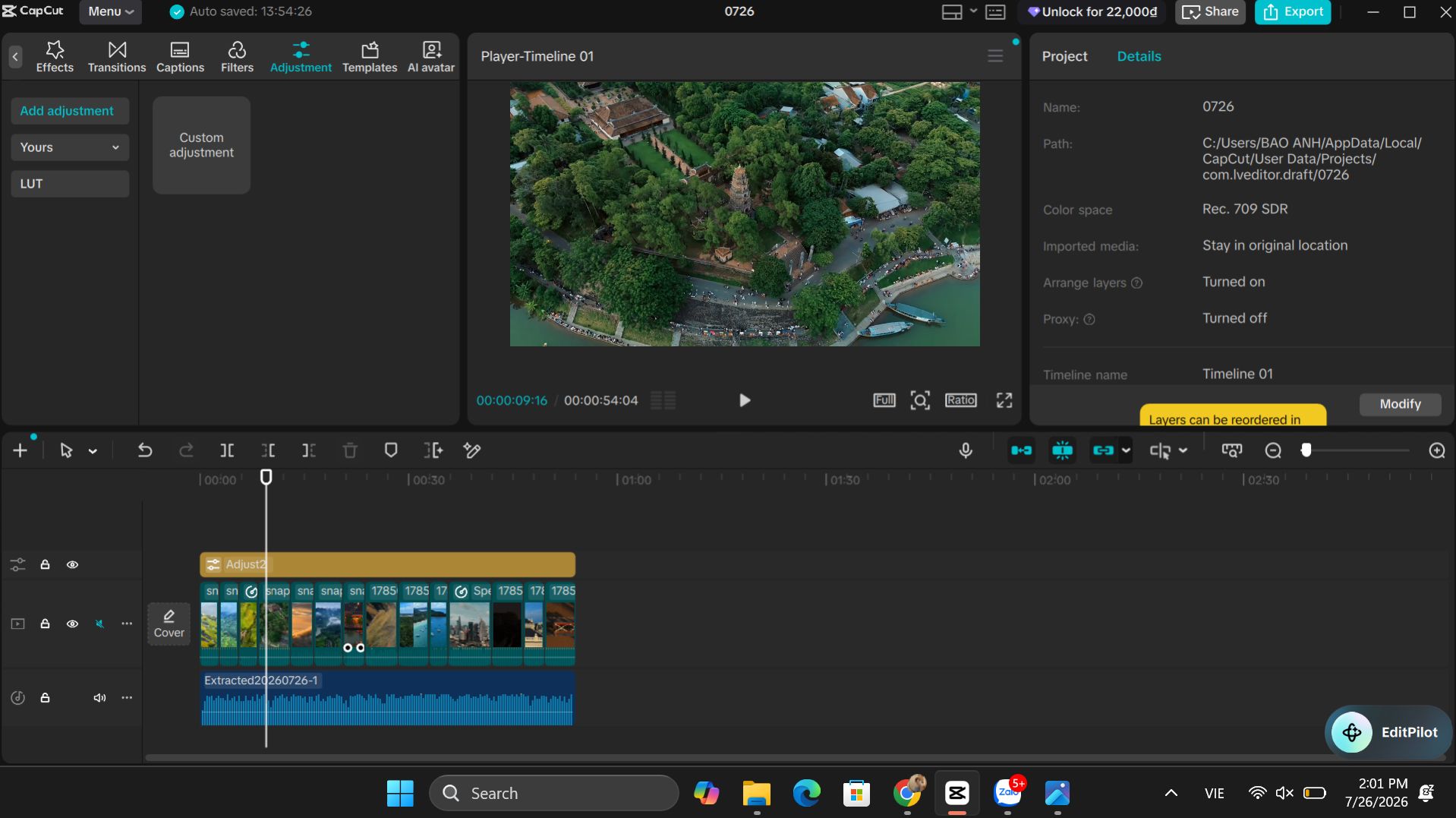Start voiceover recording with microphone icon
Viewport: 1456px width, 818px height.
966,450
